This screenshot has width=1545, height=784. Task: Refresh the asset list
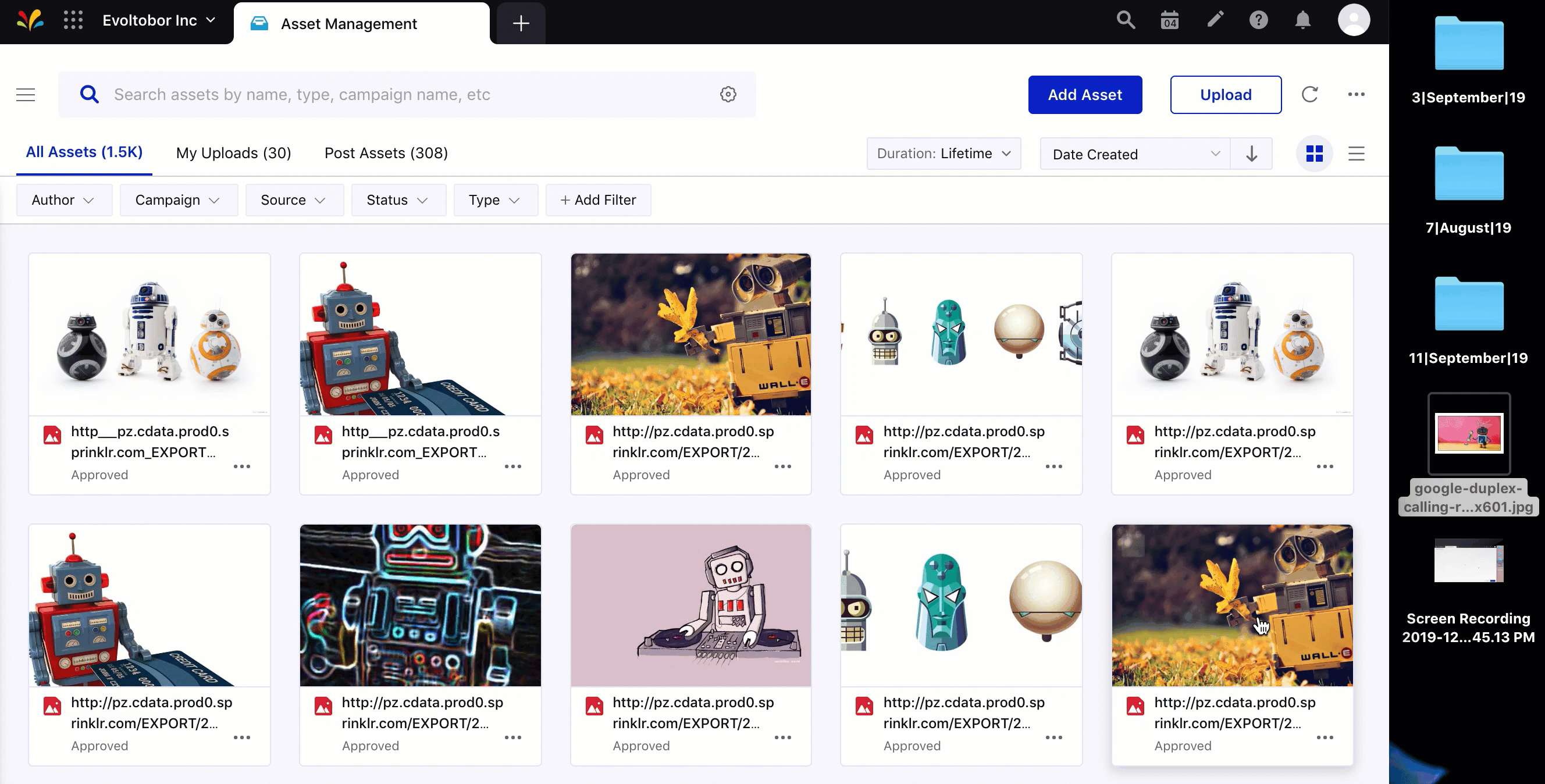pos(1310,94)
